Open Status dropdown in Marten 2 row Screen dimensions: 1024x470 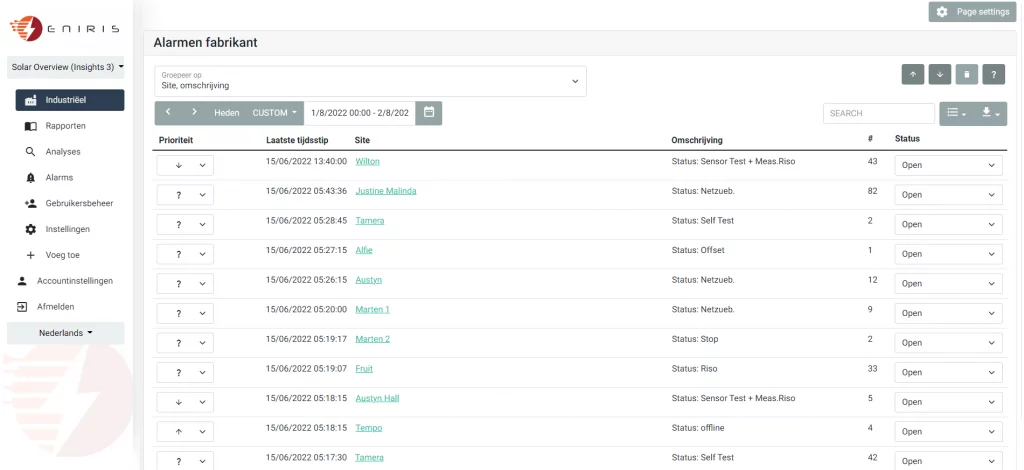[948, 343]
